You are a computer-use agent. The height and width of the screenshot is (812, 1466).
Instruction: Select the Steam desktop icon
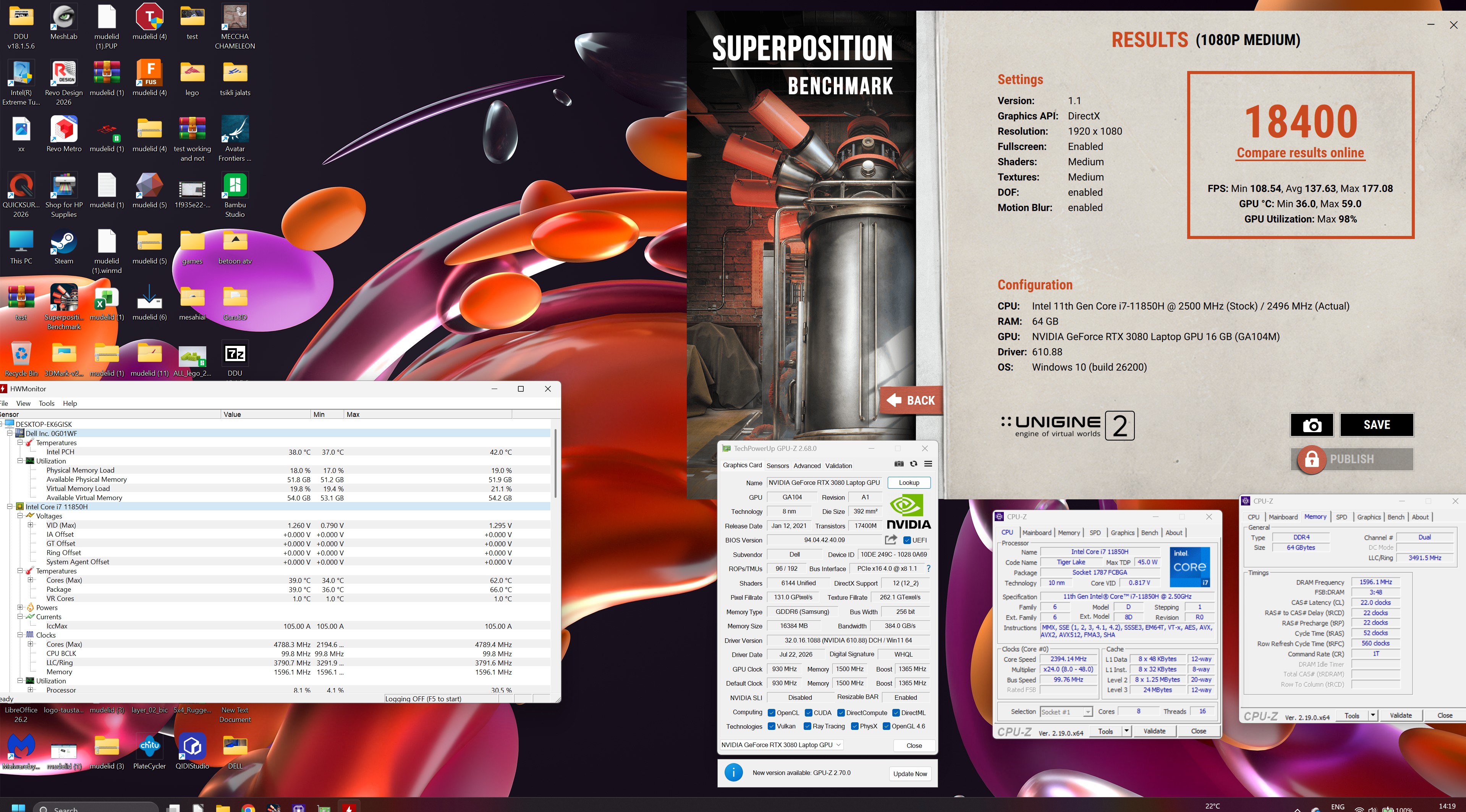[x=64, y=247]
